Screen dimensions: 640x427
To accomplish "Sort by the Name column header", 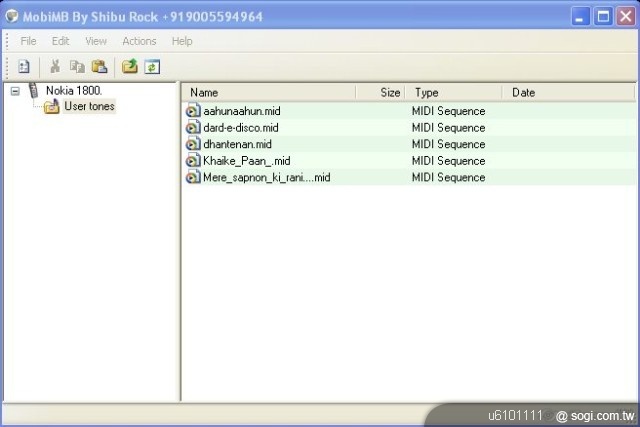I will [269, 93].
